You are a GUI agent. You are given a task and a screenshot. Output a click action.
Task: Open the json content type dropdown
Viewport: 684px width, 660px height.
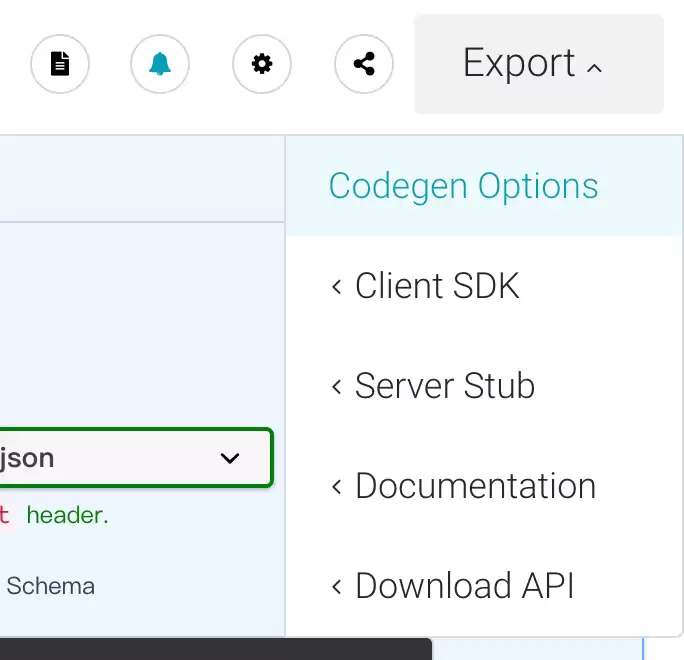click(136, 458)
